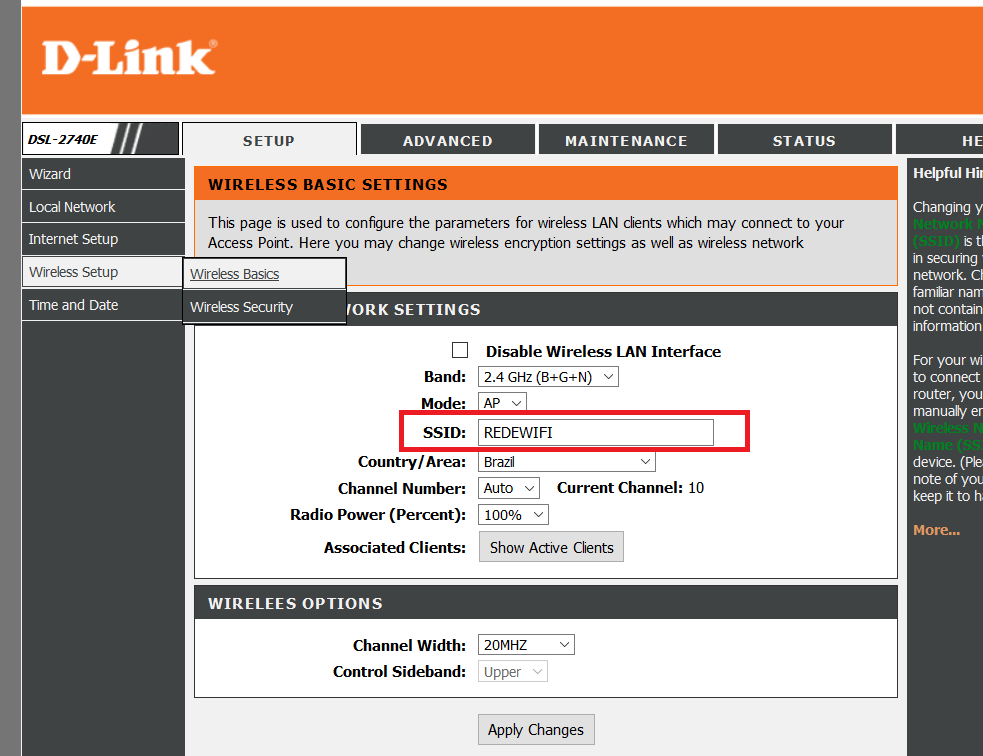983x756 pixels.
Task: Open the SETUP tab
Action: (x=269, y=140)
